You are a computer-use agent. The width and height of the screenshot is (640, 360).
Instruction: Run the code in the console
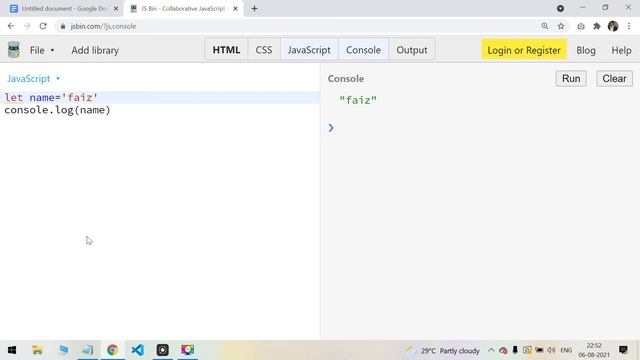[x=571, y=78]
